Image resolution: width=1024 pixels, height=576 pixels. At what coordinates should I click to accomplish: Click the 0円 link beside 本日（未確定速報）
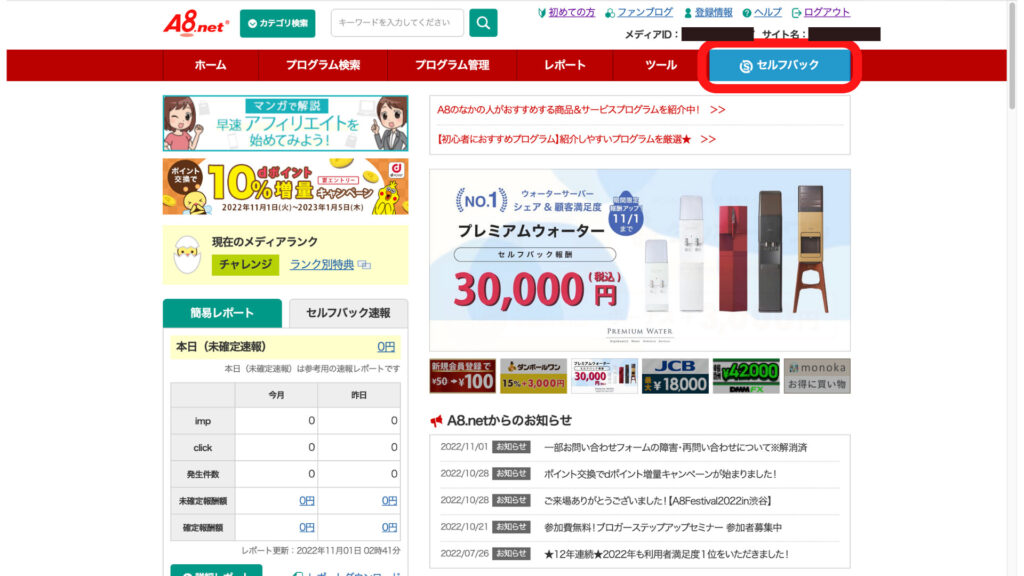(386, 347)
